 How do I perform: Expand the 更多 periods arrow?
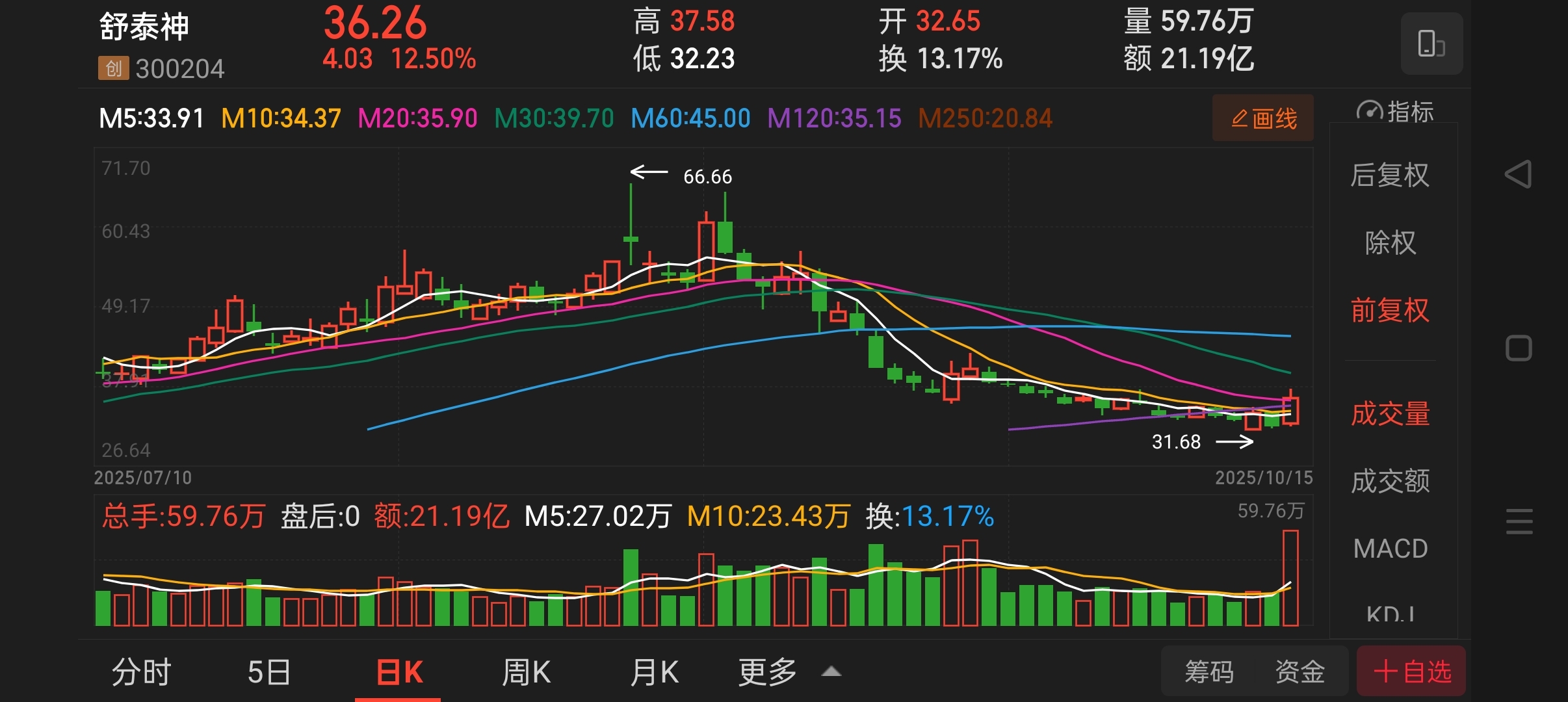(831, 671)
